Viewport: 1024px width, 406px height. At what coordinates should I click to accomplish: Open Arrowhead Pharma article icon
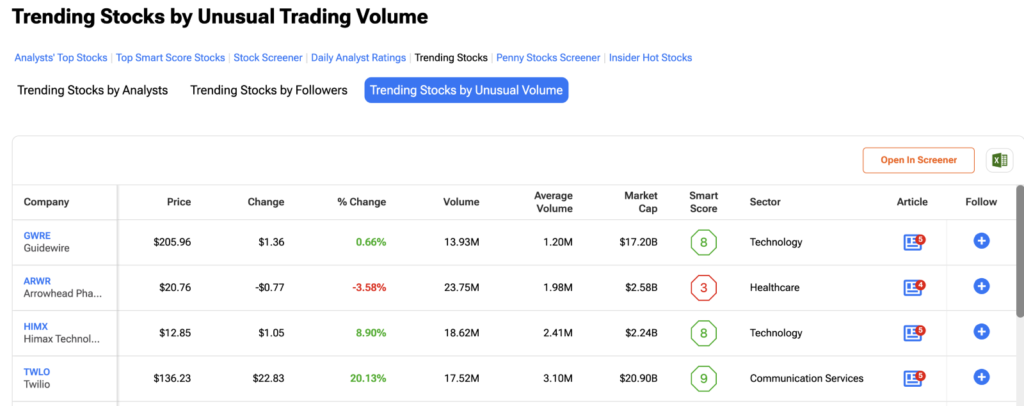[x=914, y=287]
